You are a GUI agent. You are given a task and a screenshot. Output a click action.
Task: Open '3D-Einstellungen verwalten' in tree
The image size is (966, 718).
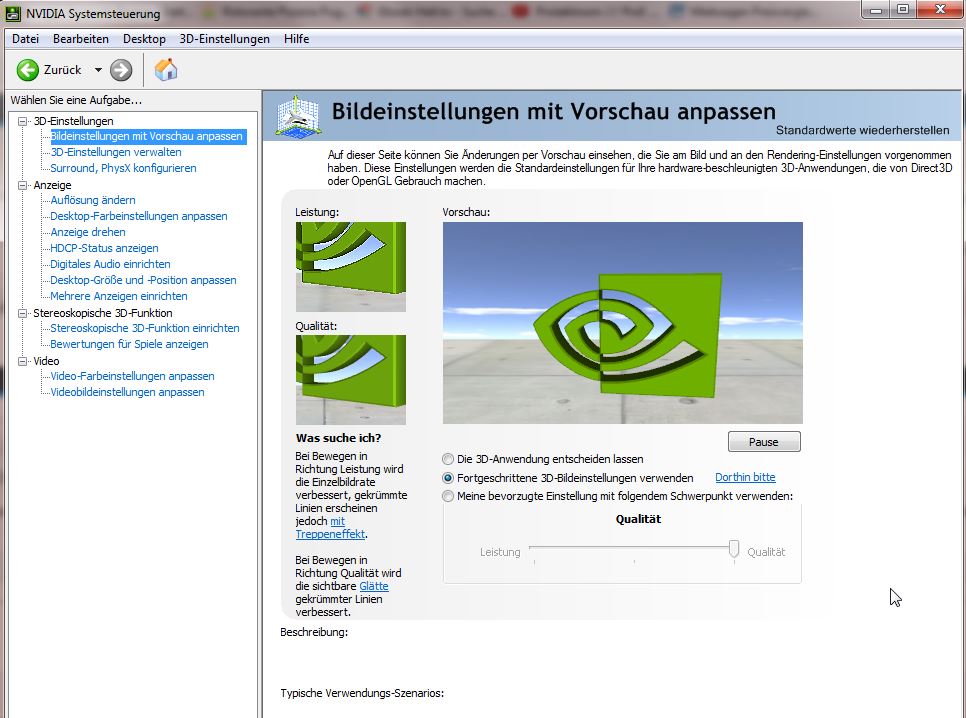click(116, 152)
